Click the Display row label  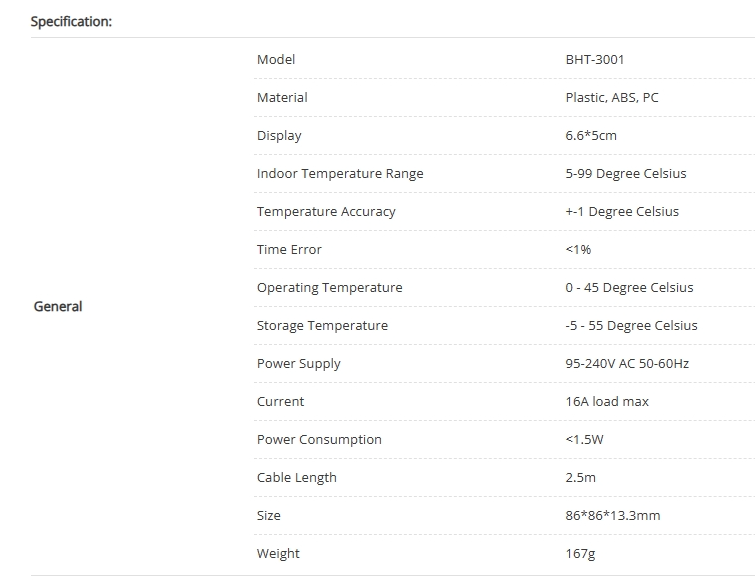[279, 136]
